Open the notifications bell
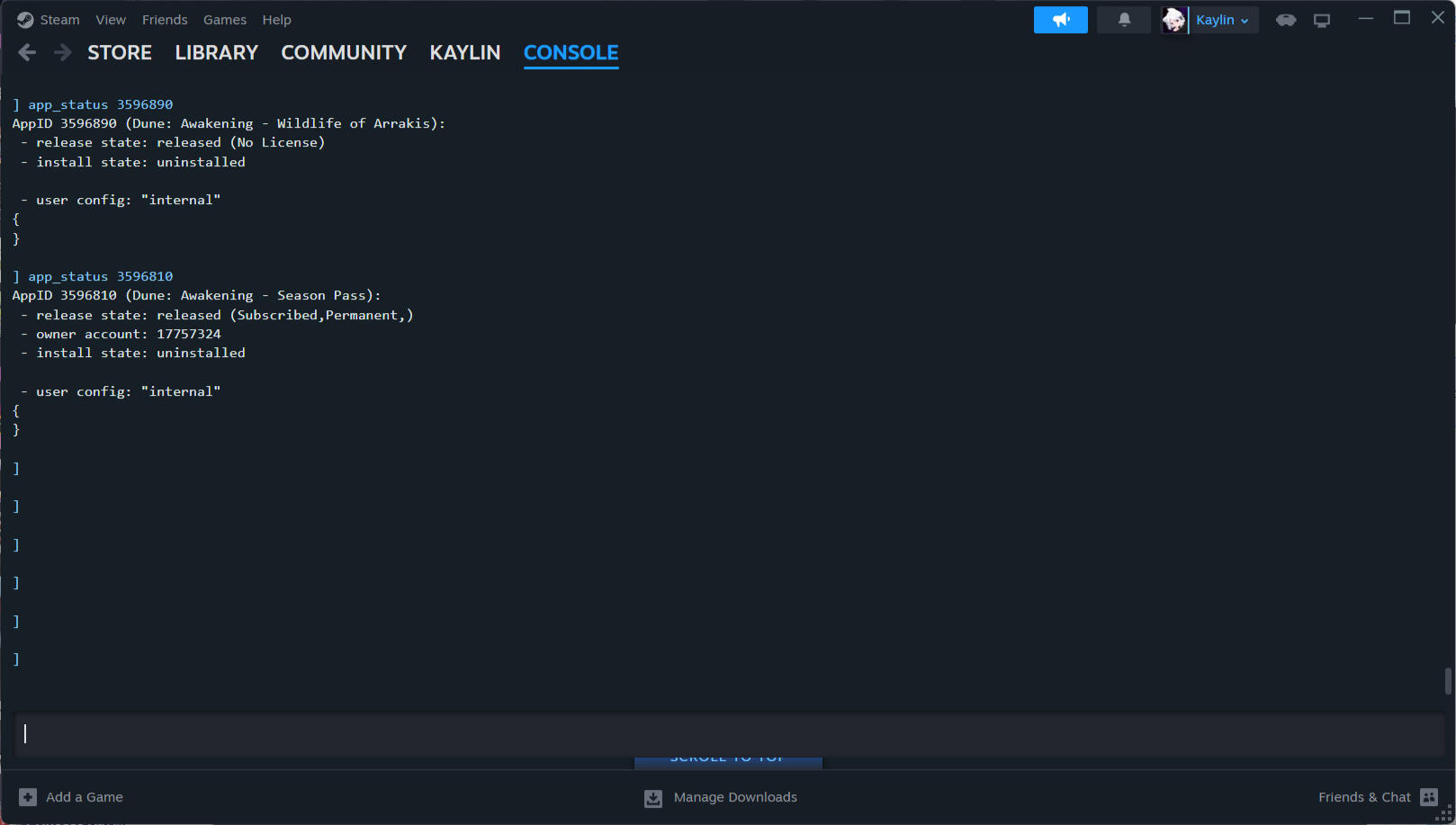Viewport: 1456px width, 825px height. 1123,20
